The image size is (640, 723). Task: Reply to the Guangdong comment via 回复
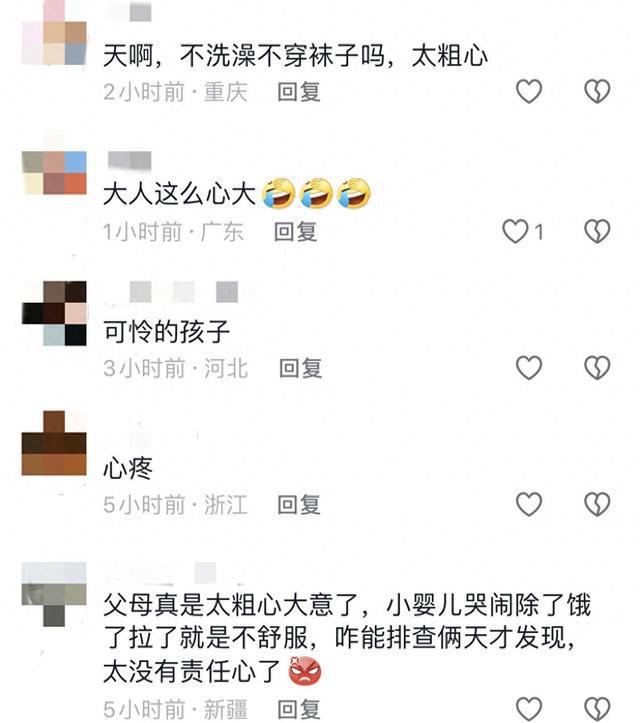296,231
